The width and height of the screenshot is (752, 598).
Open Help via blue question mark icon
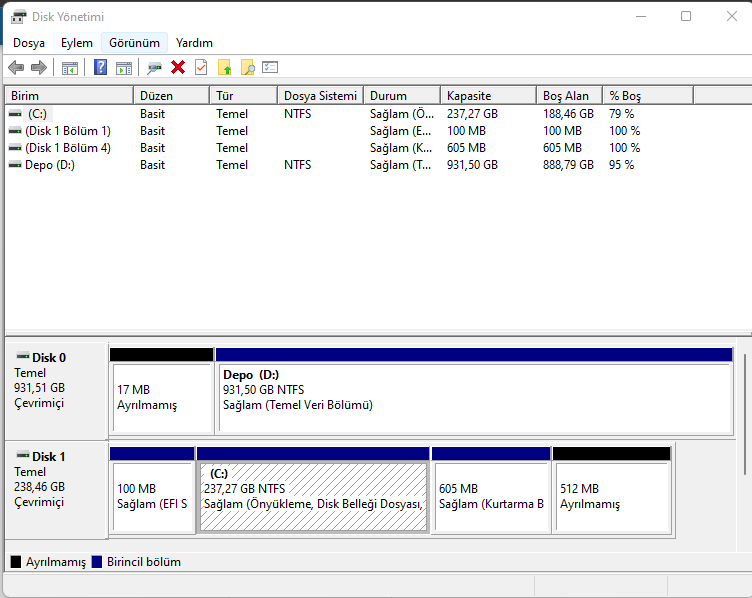click(x=100, y=67)
